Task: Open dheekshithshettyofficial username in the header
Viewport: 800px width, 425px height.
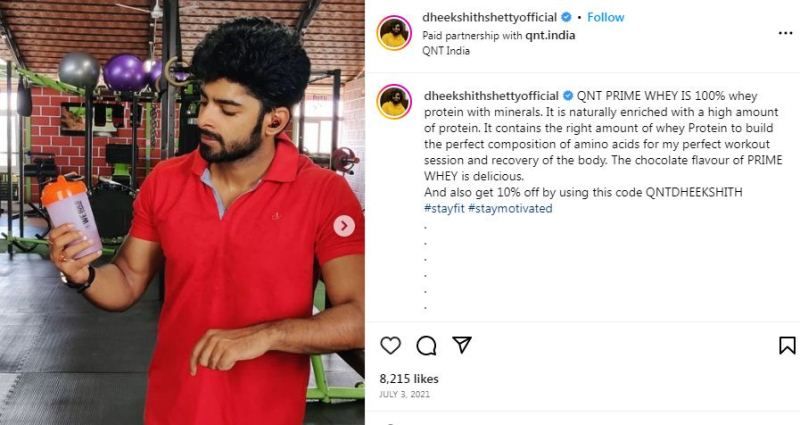Action: click(x=489, y=17)
